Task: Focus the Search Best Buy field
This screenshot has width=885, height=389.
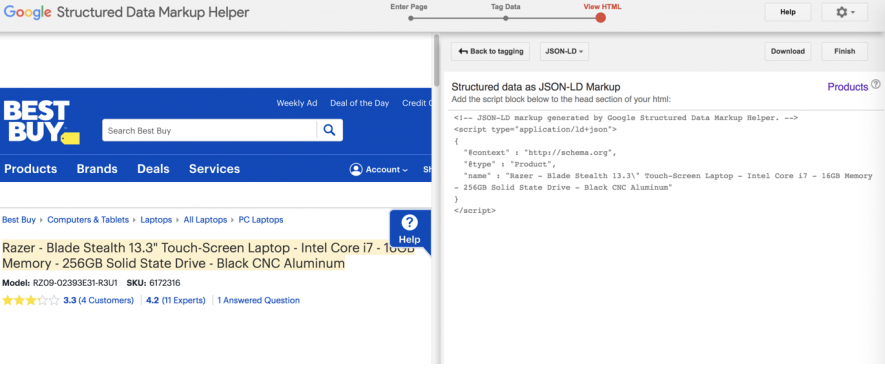Action: pos(209,130)
